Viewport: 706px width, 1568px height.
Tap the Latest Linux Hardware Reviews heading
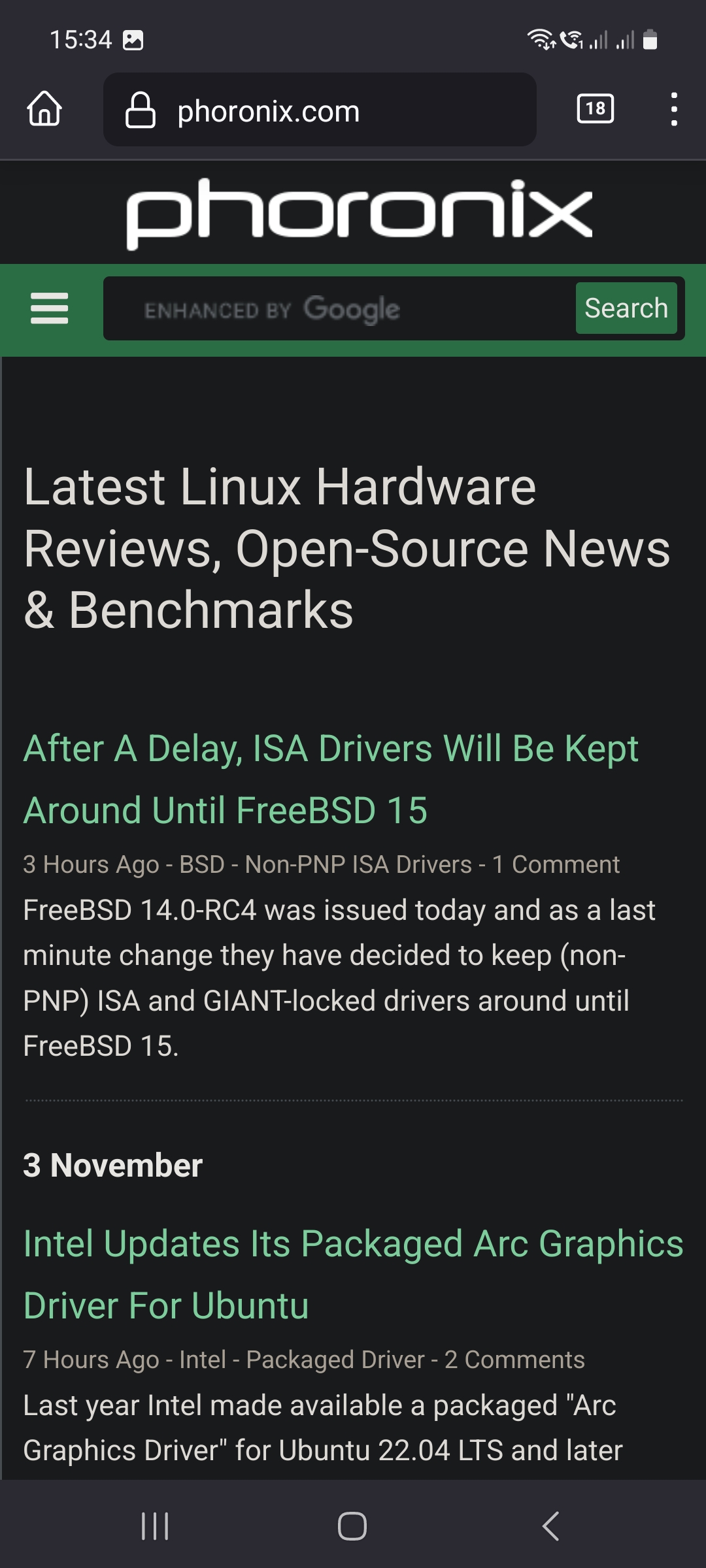click(347, 548)
